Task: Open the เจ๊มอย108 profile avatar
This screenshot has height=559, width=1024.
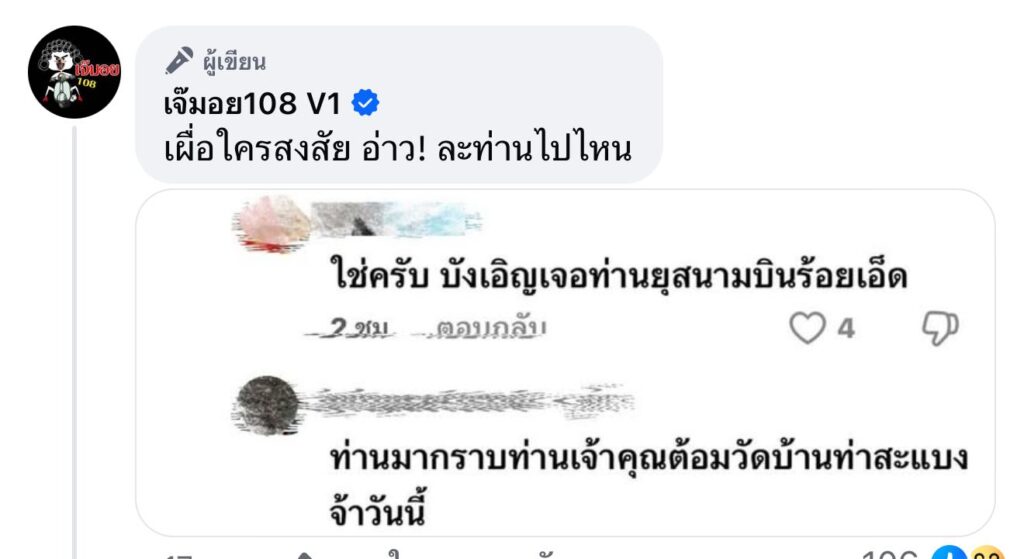Action: coord(74,72)
